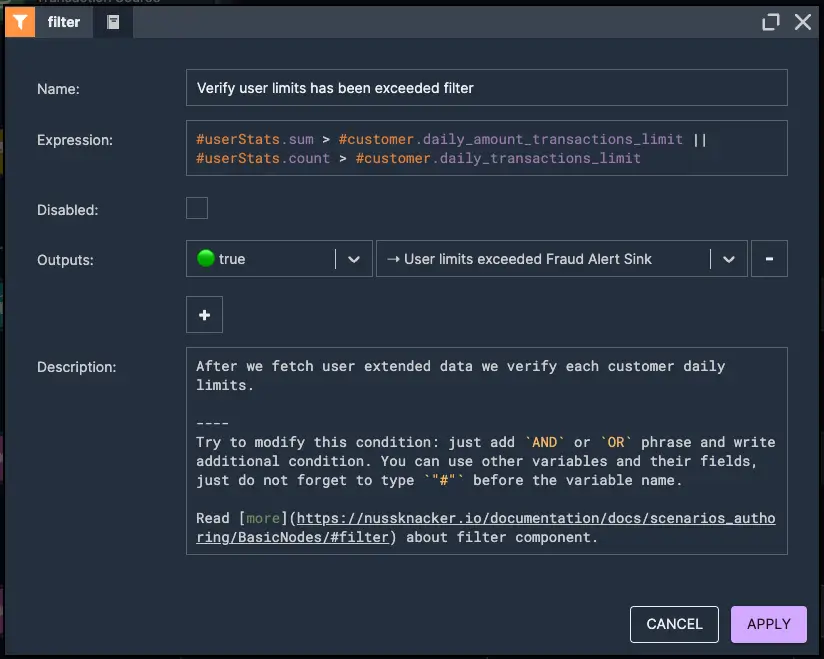Edit the Name input field
The height and width of the screenshot is (659, 824).
[486, 88]
